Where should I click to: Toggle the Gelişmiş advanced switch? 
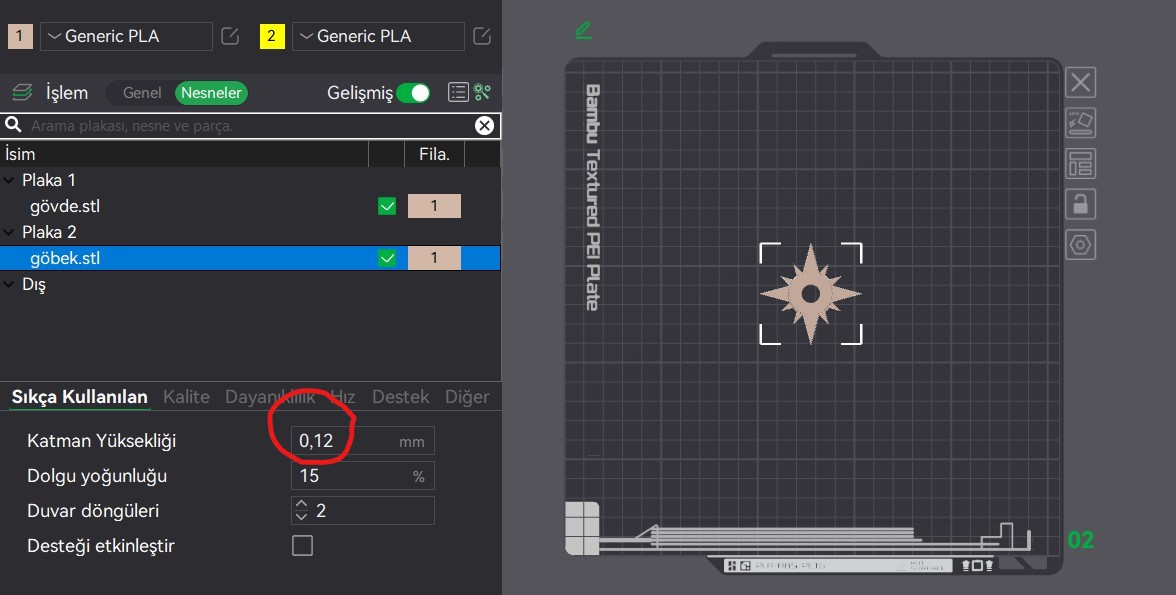pyautogui.click(x=413, y=92)
